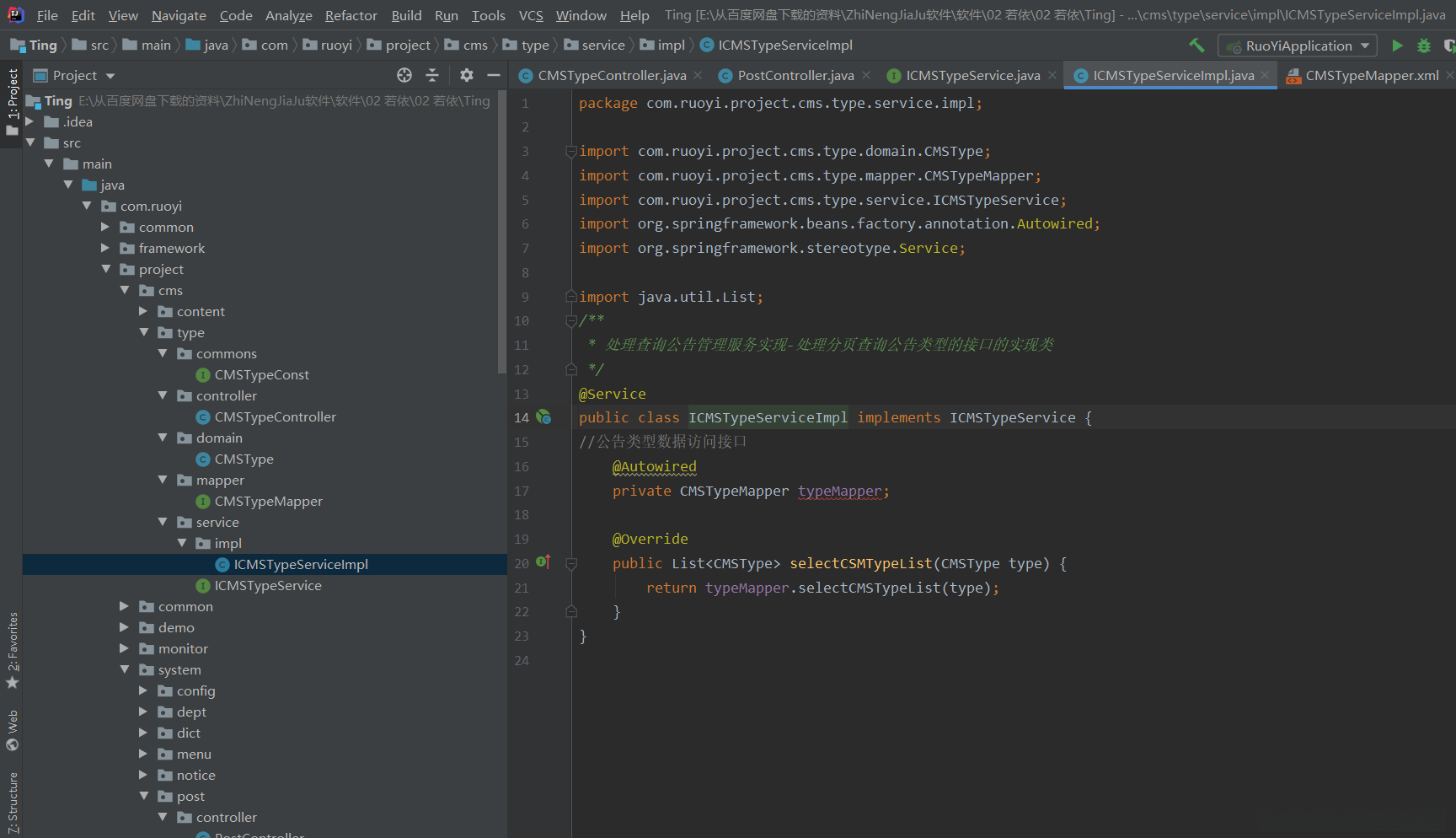Screen dimensions: 1456x838
Task: Open the RuoYiApplication run configuration dropdown
Action: tap(1298, 46)
